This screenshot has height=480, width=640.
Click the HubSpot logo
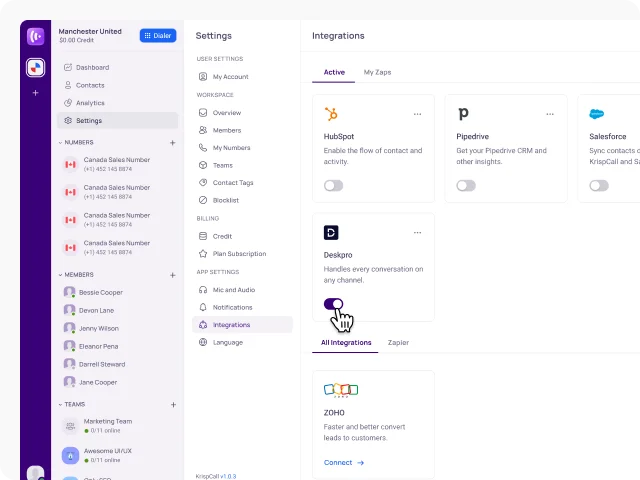coord(331,114)
